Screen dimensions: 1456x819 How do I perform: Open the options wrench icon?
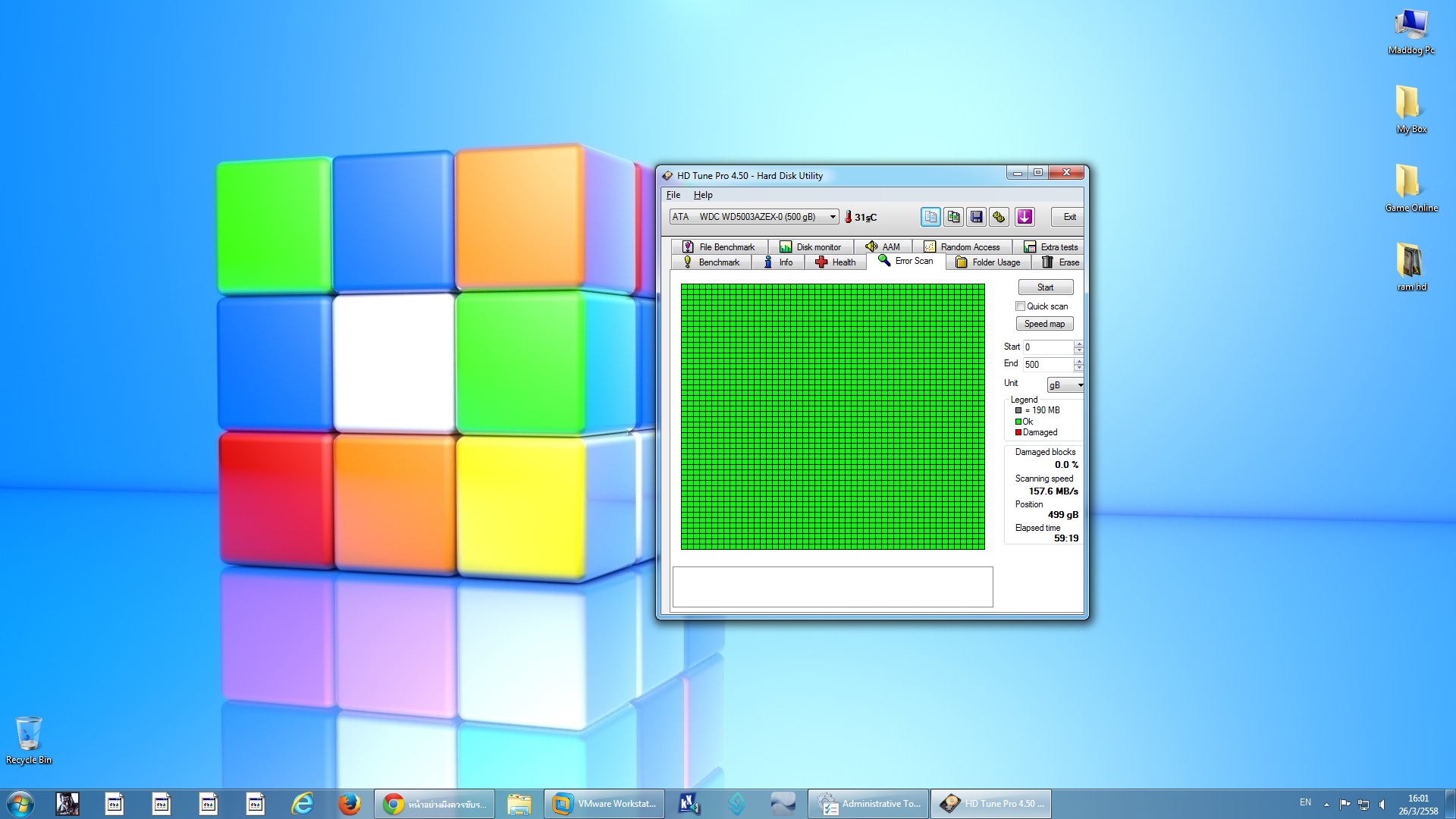coord(999,217)
